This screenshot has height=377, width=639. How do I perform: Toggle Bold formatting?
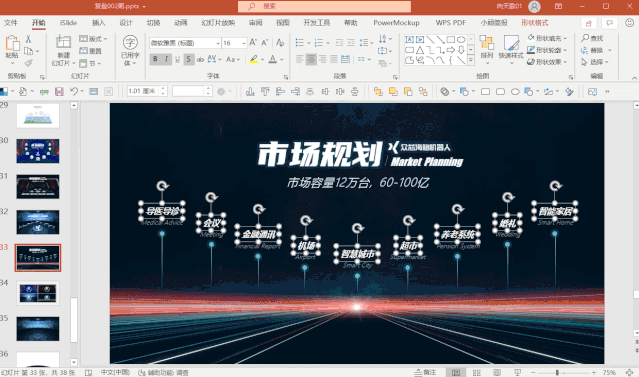tap(155, 60)
